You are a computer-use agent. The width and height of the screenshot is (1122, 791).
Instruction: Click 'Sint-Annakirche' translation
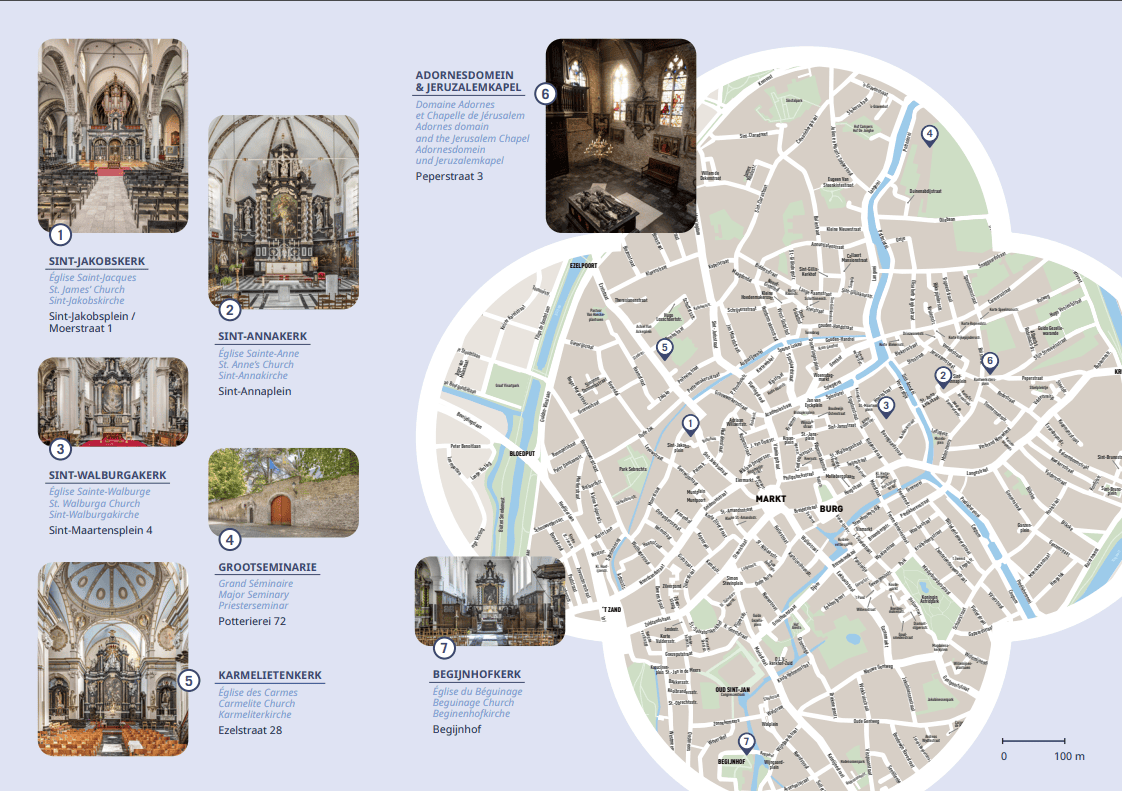coord(253,376)
